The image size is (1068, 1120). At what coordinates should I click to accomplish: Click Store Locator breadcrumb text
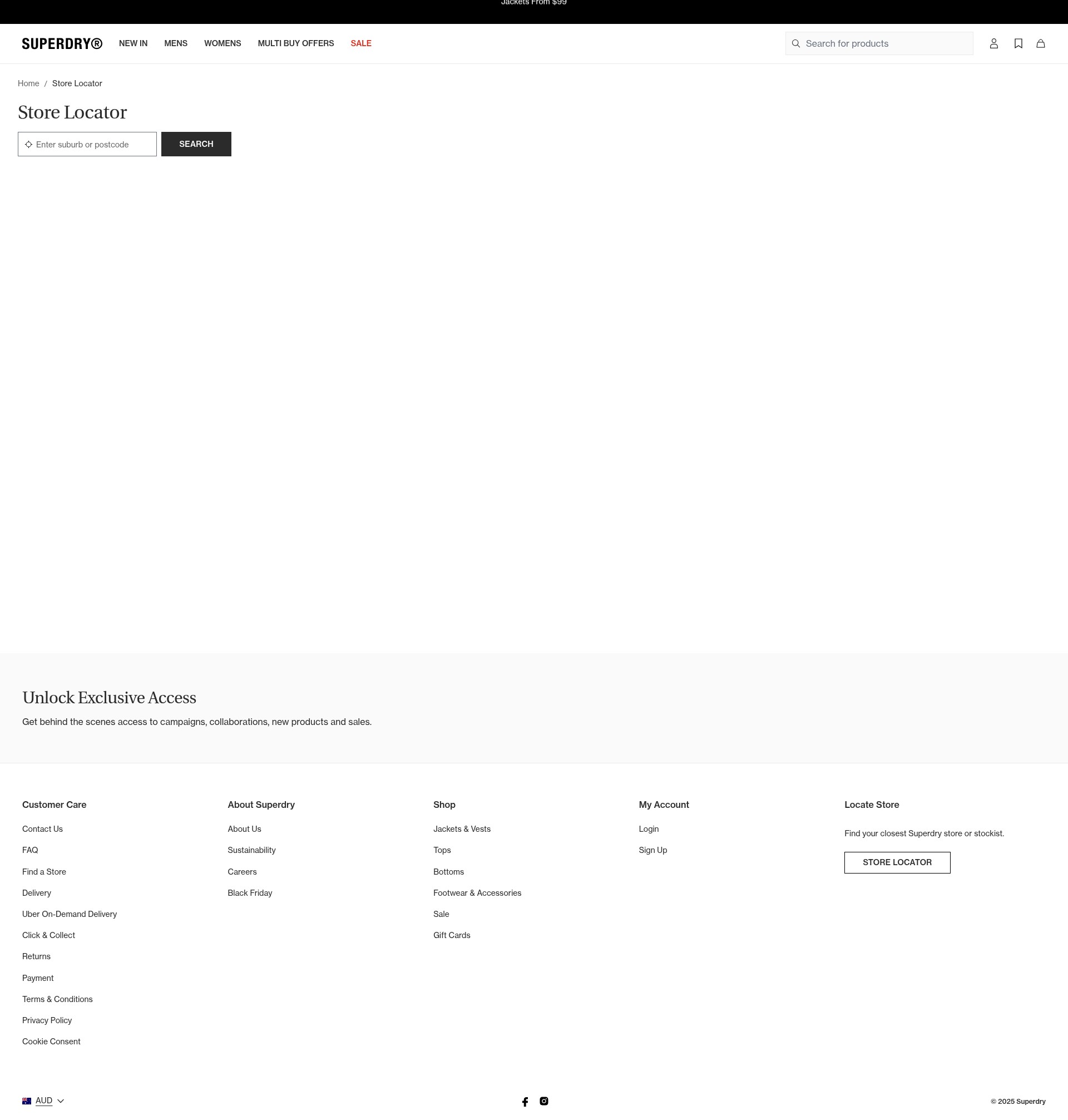click(x=77, y=83)
